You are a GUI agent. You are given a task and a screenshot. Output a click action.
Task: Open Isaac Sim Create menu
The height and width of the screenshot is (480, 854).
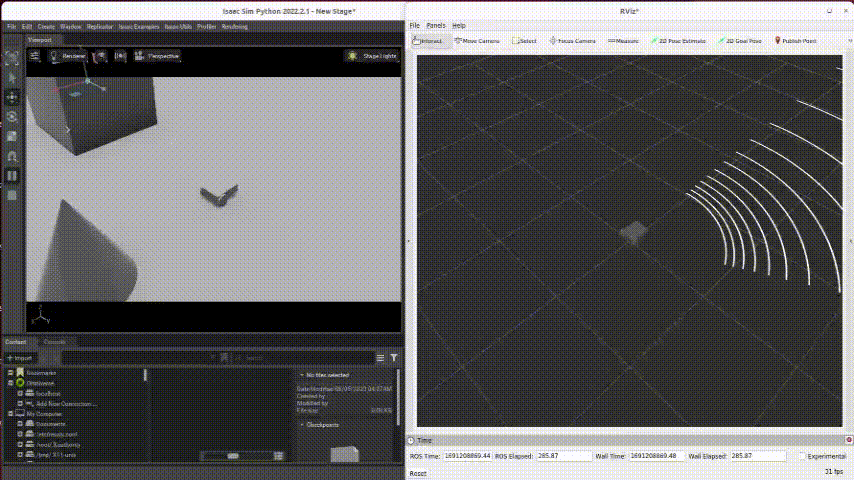pyautogui.click(x=46, y=27)
